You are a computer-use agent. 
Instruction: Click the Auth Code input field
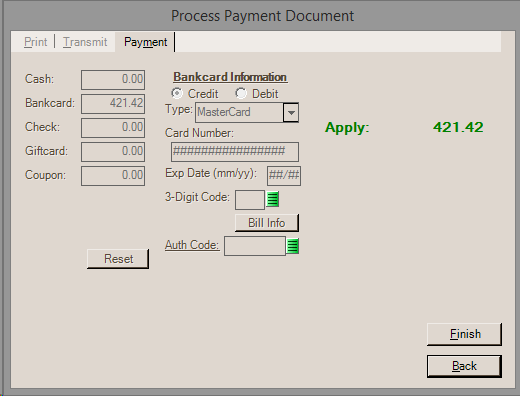point(255,246)
